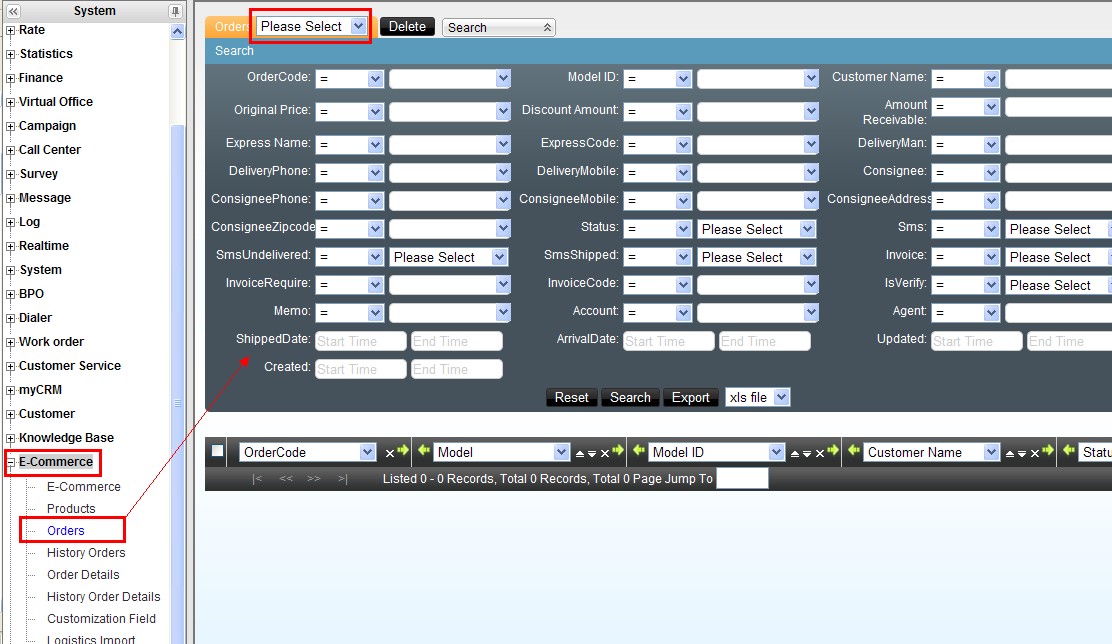This screenshot has height=644, width=1112.
Task: Move Customer Name column left with green arrow
Action: 853,452
